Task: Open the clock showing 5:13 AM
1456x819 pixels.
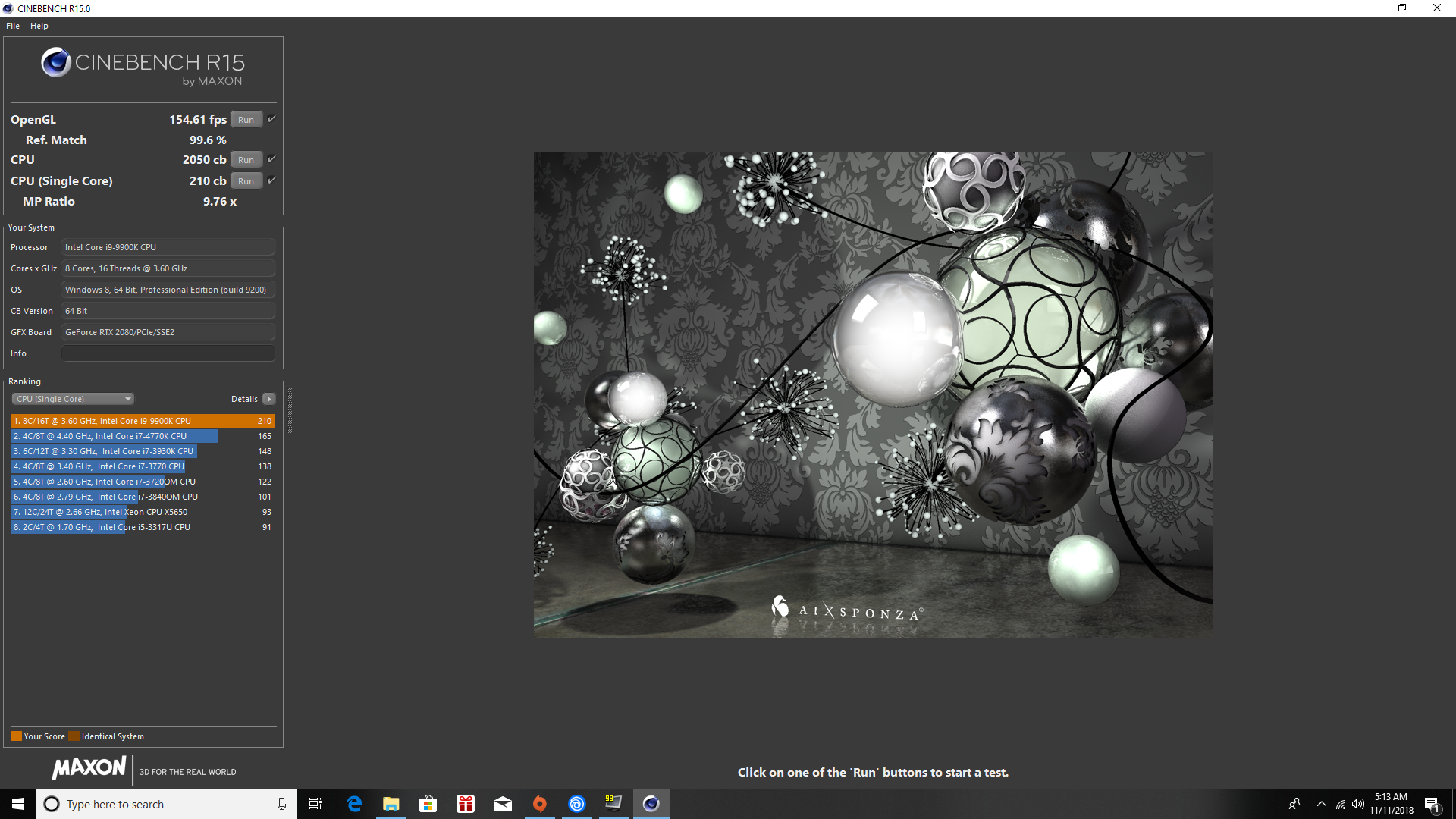Action: 1391,804
